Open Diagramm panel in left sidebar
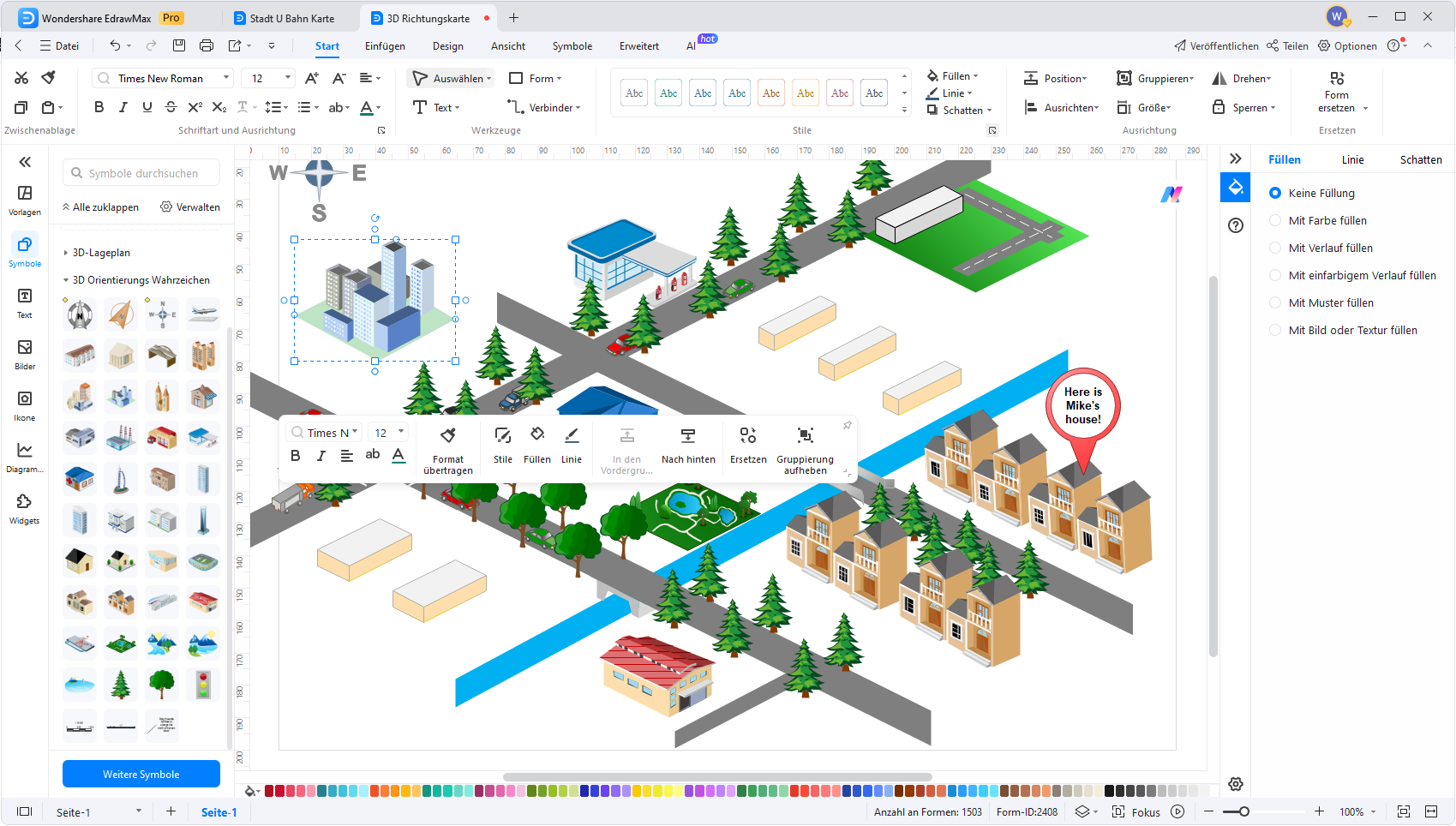The height and width of the screenshot is (826, 1456). [25, 458]
